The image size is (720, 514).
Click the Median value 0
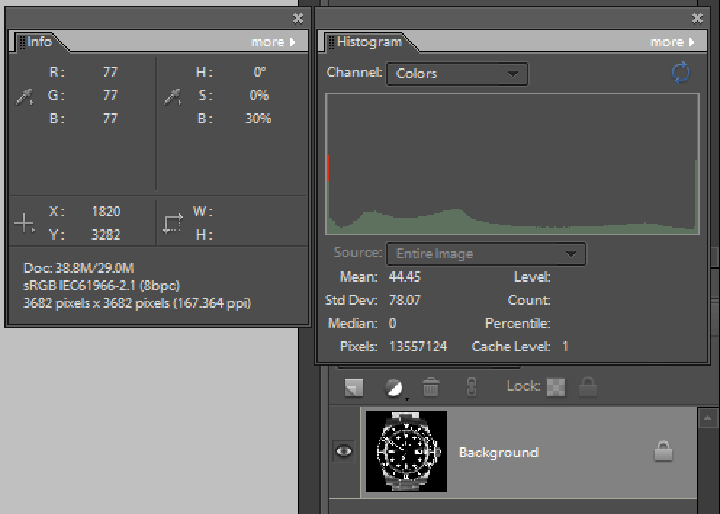pos(392,323)
